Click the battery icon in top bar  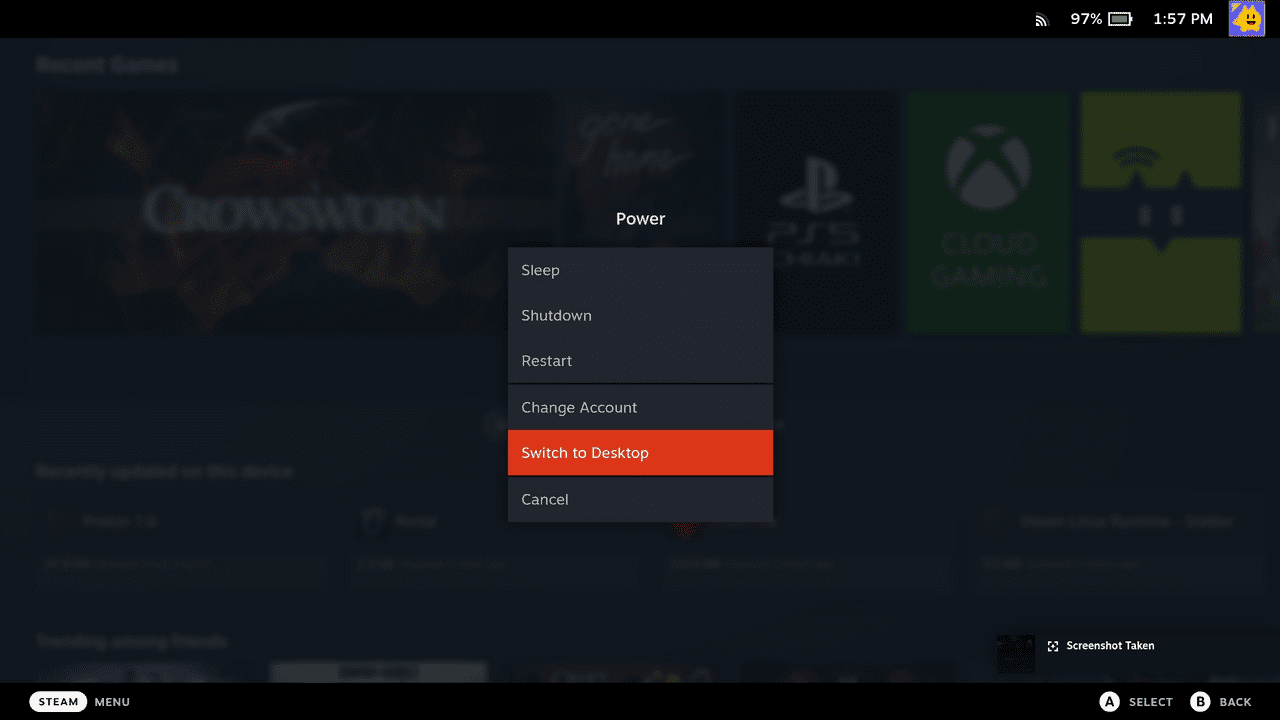(1120, 19)
